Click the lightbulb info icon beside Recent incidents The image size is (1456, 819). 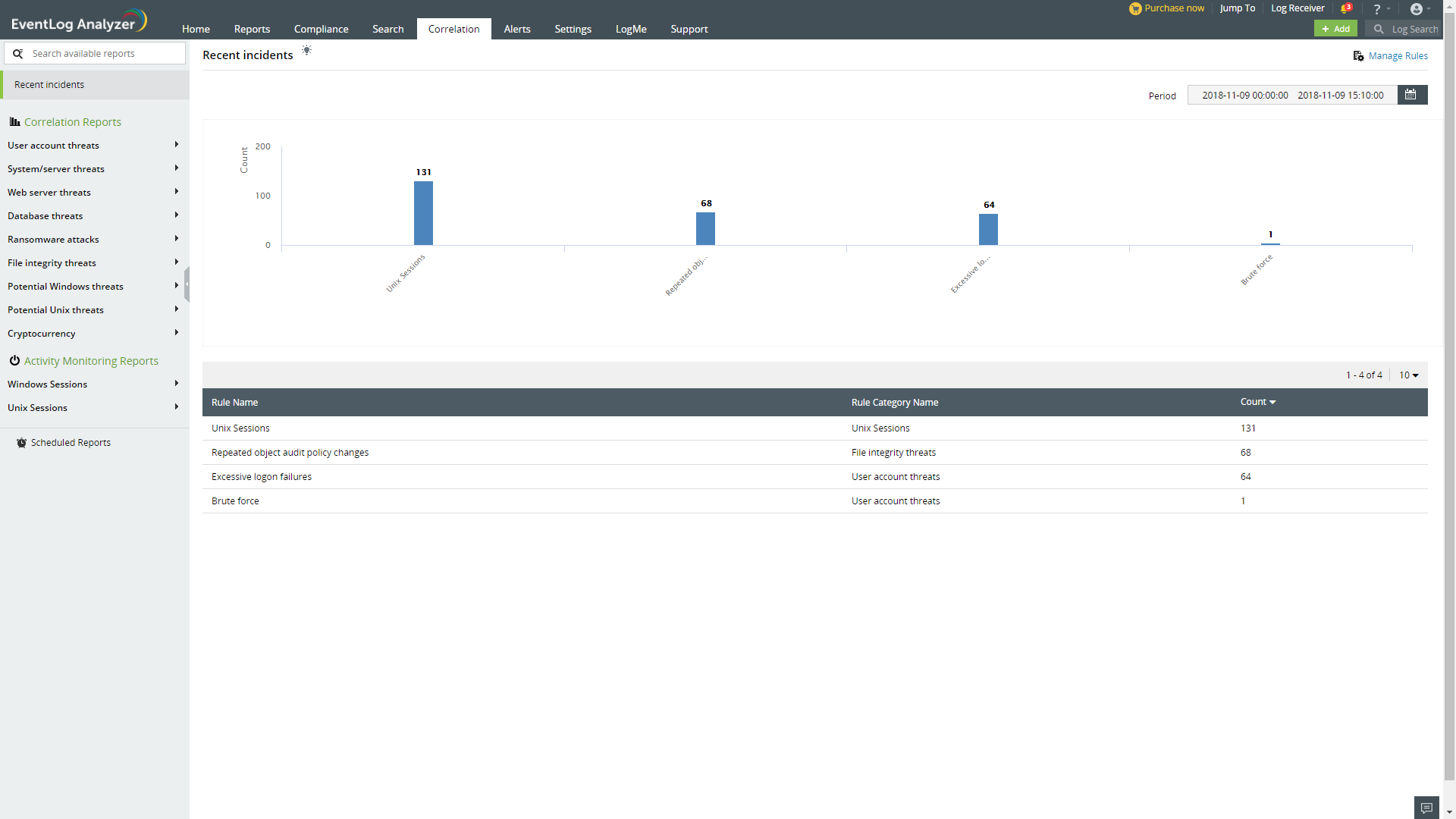coord(306,49)
